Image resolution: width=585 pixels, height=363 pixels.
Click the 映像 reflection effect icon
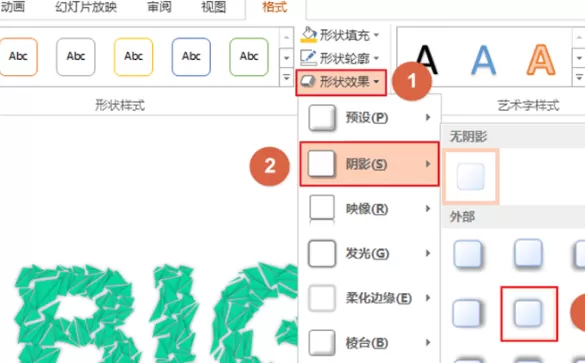pos(322,209)
